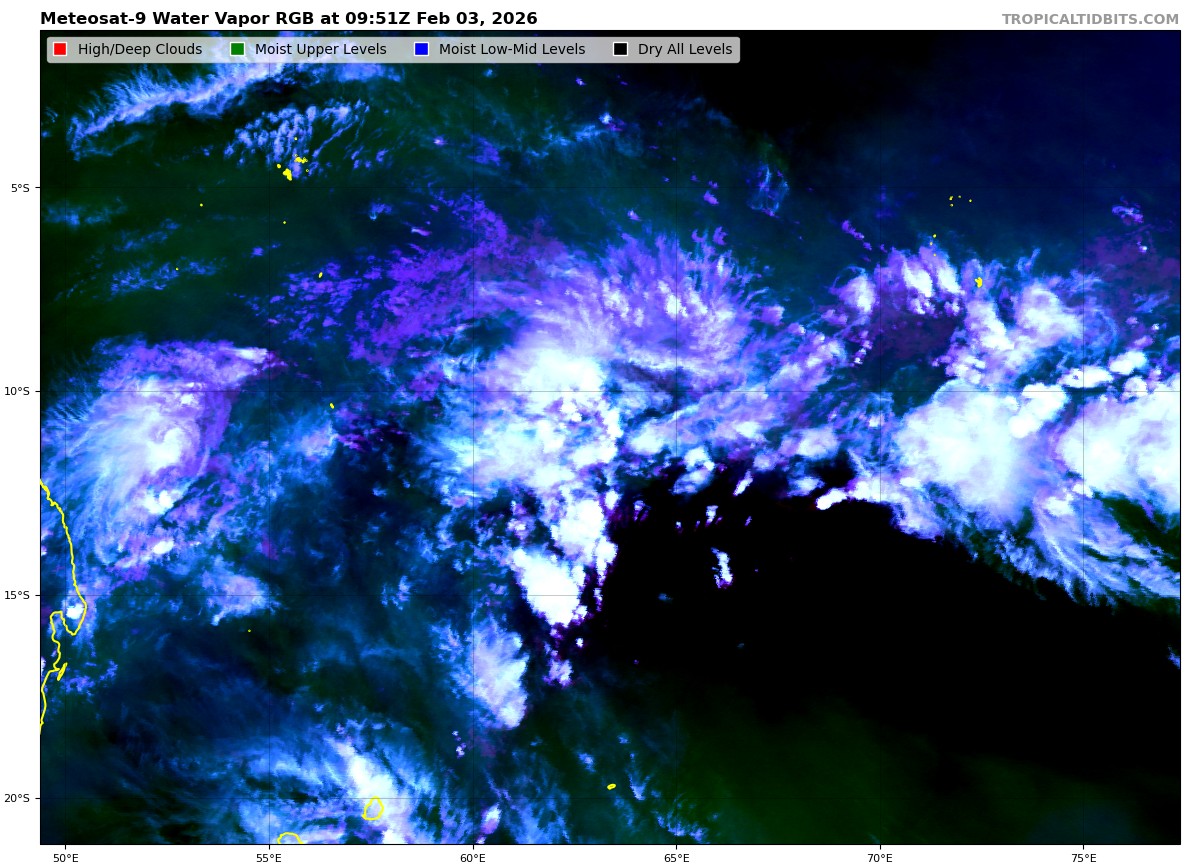Select the 'Dry All Levels' legend label
The image size is (1200, 867).
click(684, 50)
